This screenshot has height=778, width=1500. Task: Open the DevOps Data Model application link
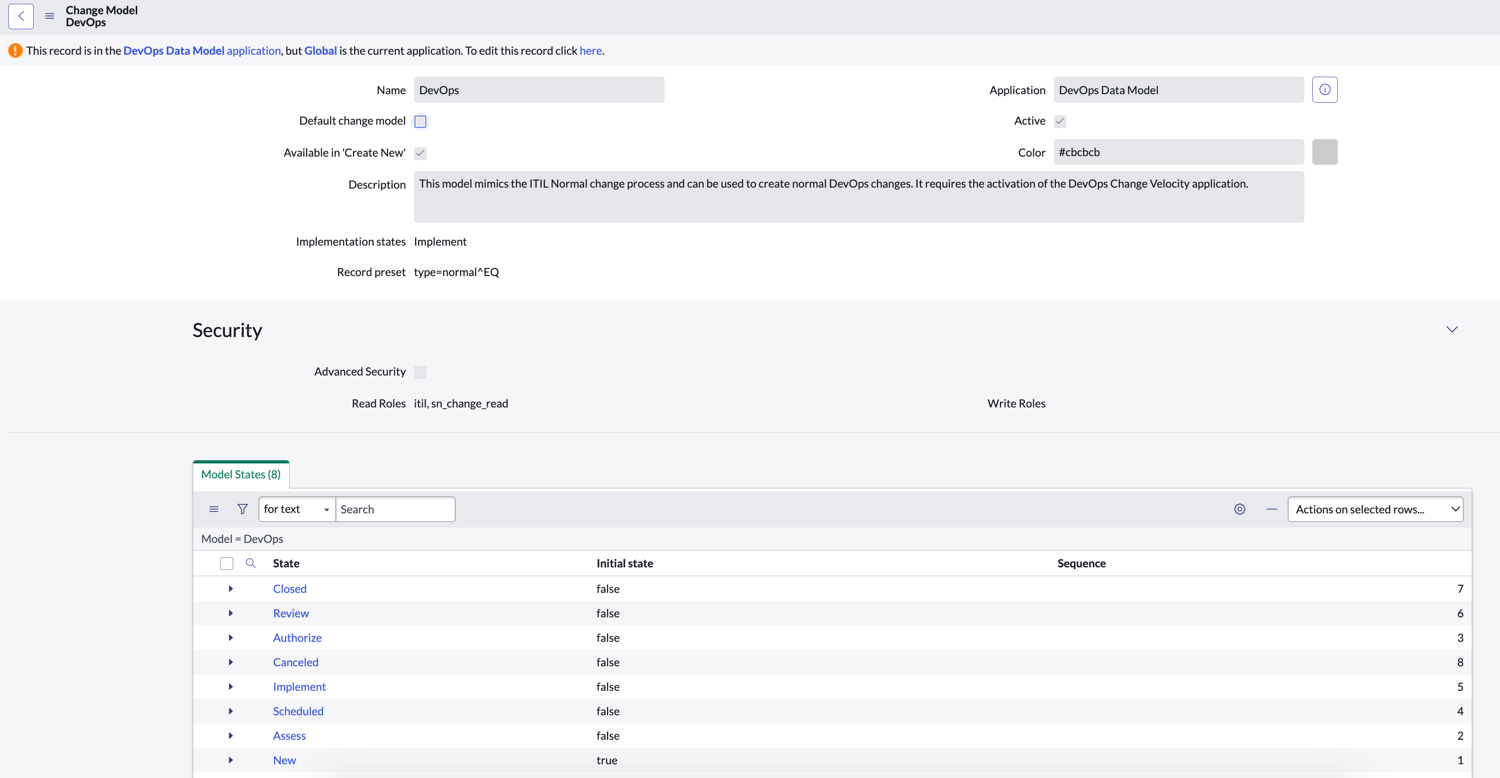pos(202,50)
